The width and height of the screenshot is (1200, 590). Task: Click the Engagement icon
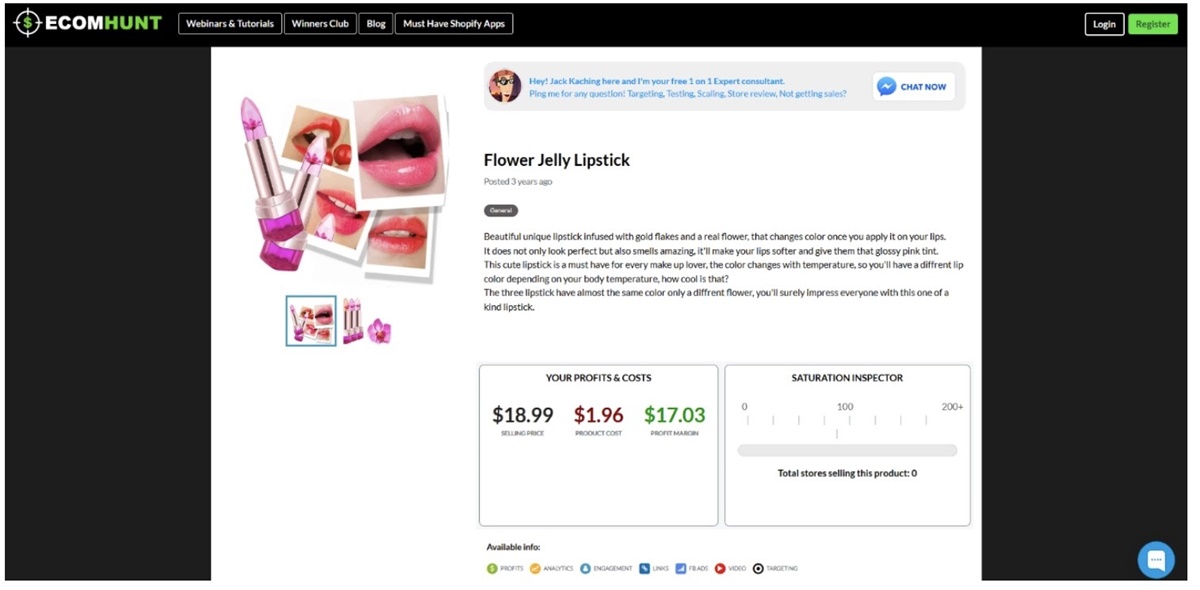click(585, 568)
